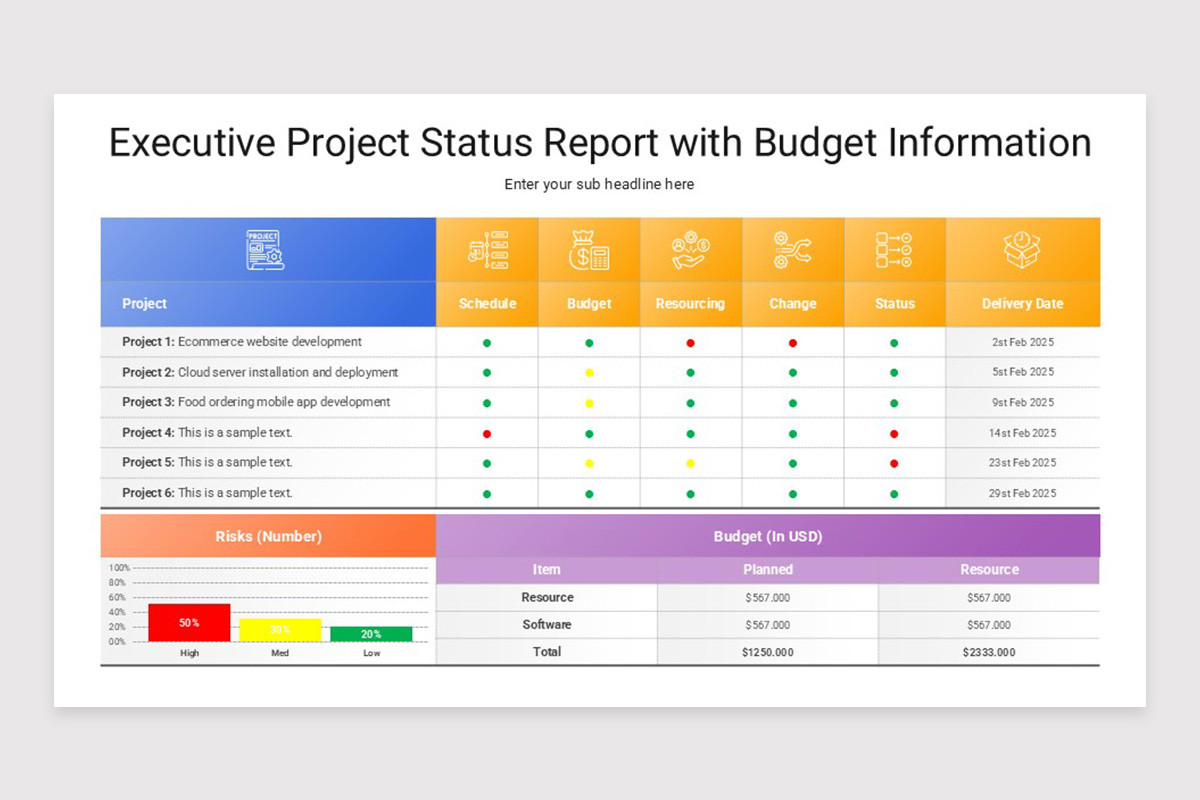1200x800 pixels.
Task: Click the calculator icon beside the money bag
Action: click(x=600, y=256)
